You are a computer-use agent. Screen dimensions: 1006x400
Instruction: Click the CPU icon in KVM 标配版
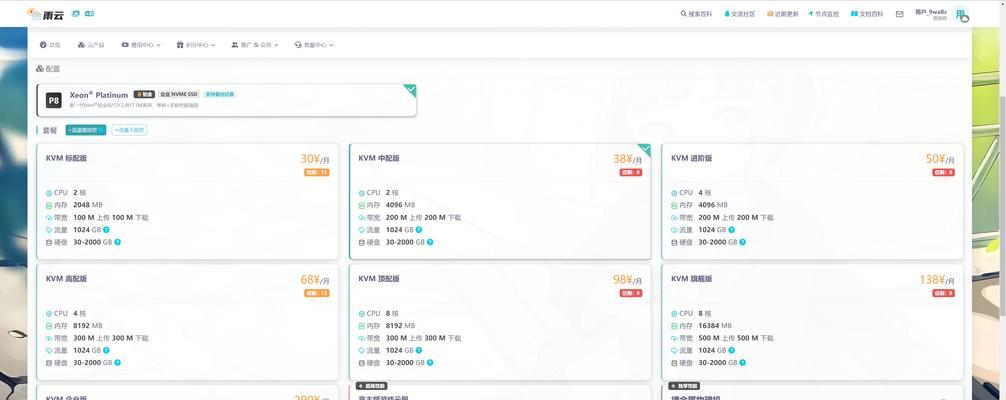click(x=49, y=193)
